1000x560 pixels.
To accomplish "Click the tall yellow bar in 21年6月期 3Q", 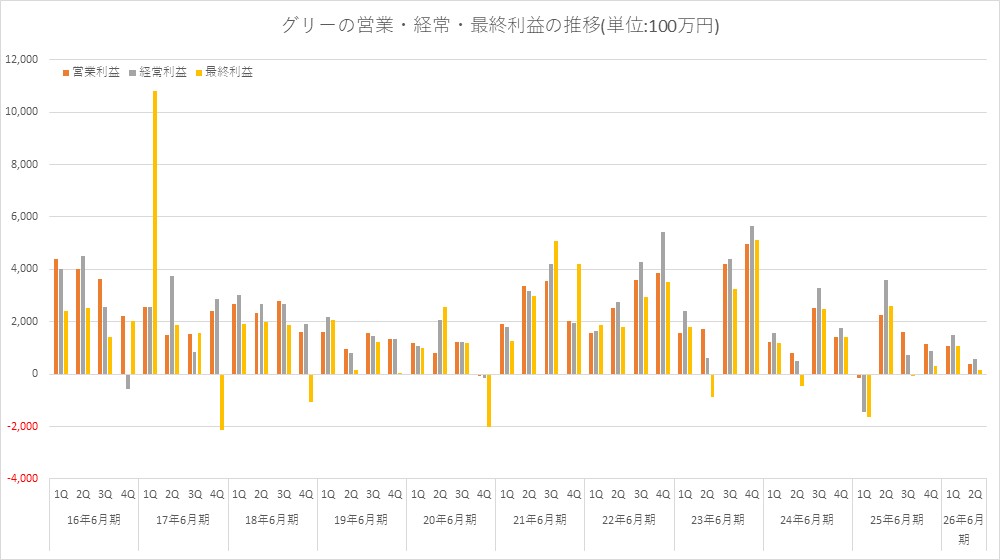I will 555,307.
